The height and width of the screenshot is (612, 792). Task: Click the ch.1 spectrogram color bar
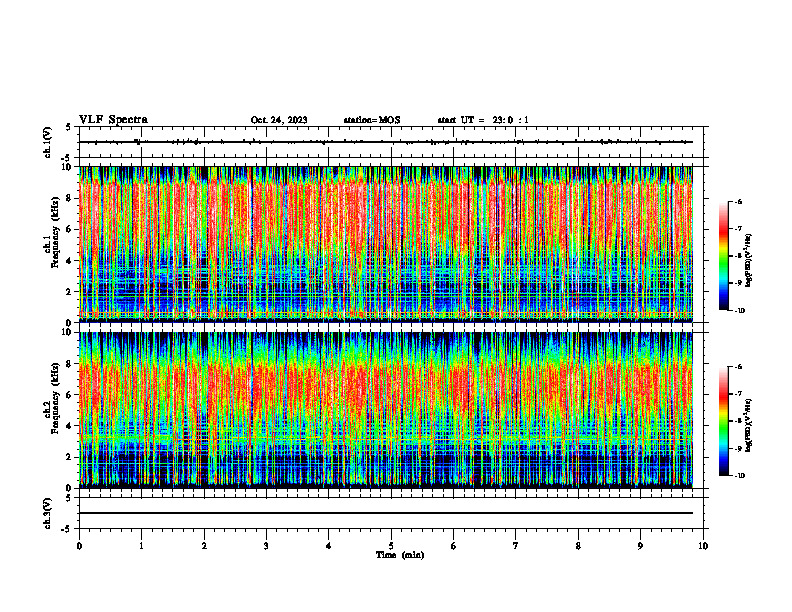click(x=723, y=256)
